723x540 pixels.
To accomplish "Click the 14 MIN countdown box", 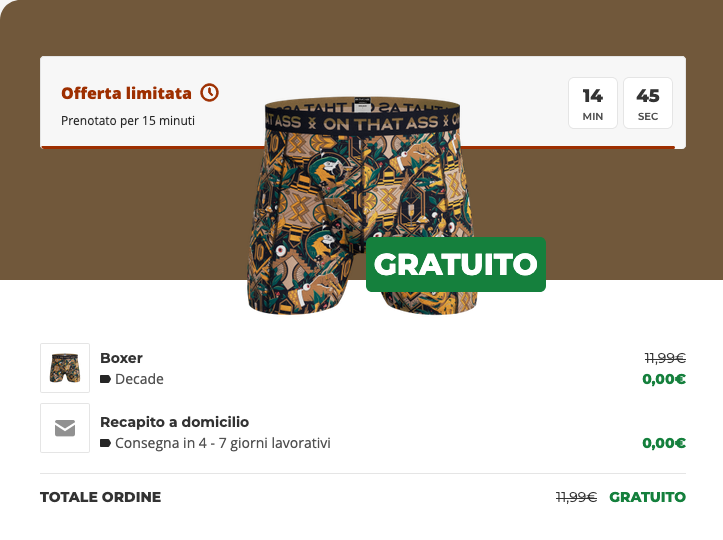I will pos(593,103).
